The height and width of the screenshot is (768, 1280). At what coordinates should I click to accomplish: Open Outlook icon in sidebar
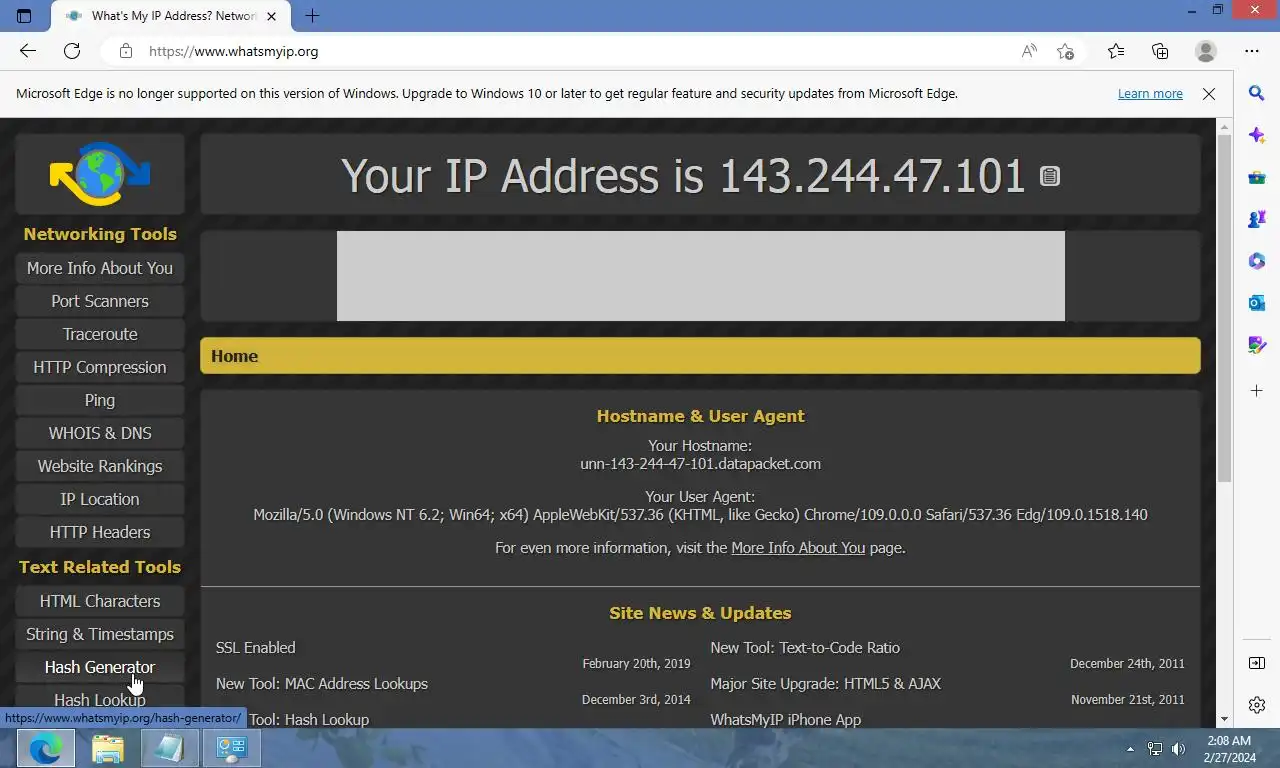(1257, 302)
